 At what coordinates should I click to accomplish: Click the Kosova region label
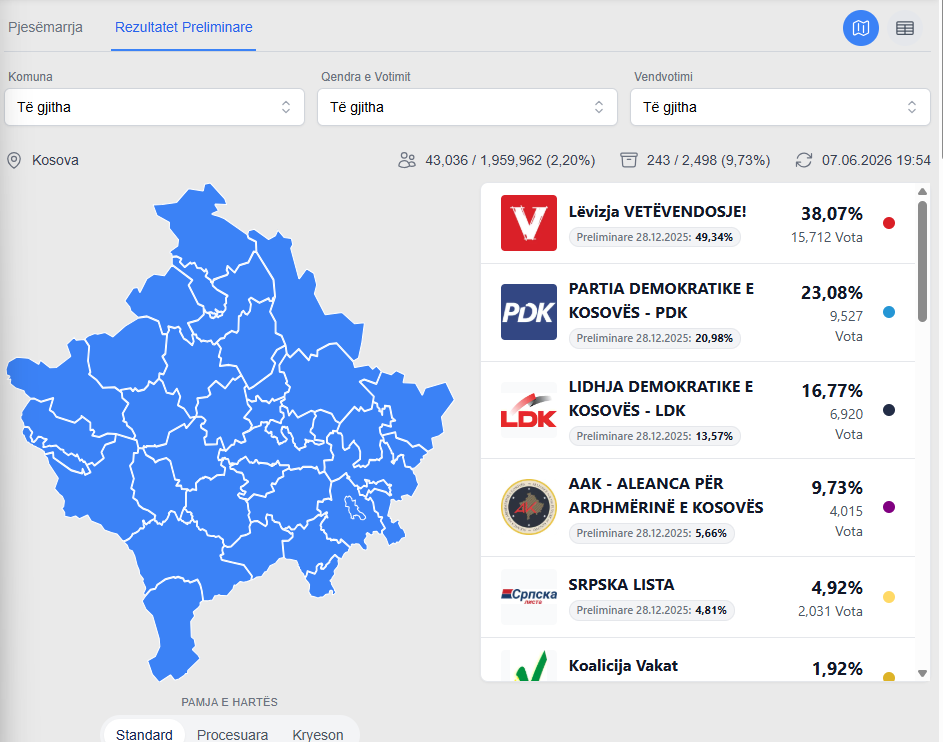tap(55, 161)
